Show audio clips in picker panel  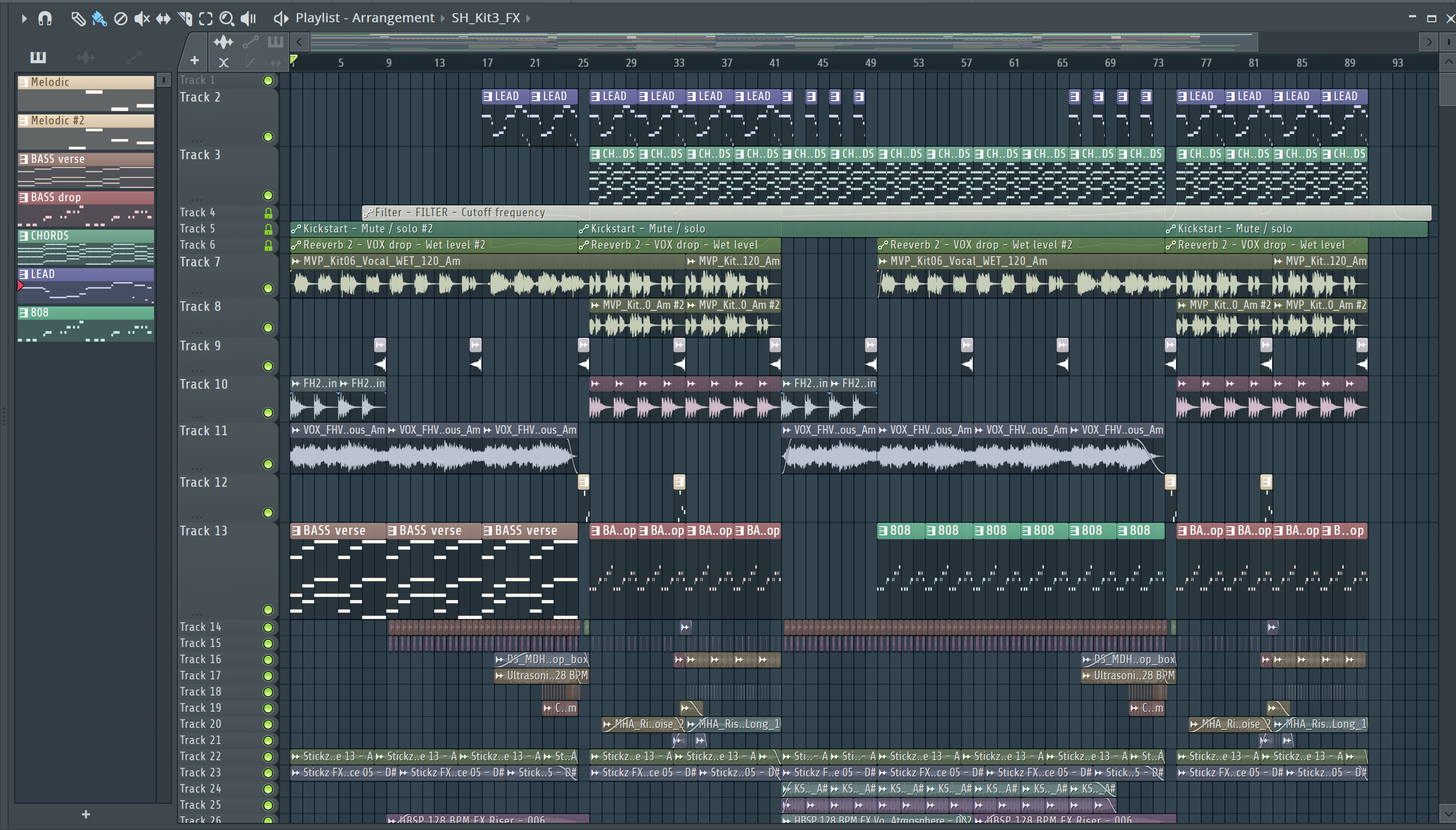(85, 57)
